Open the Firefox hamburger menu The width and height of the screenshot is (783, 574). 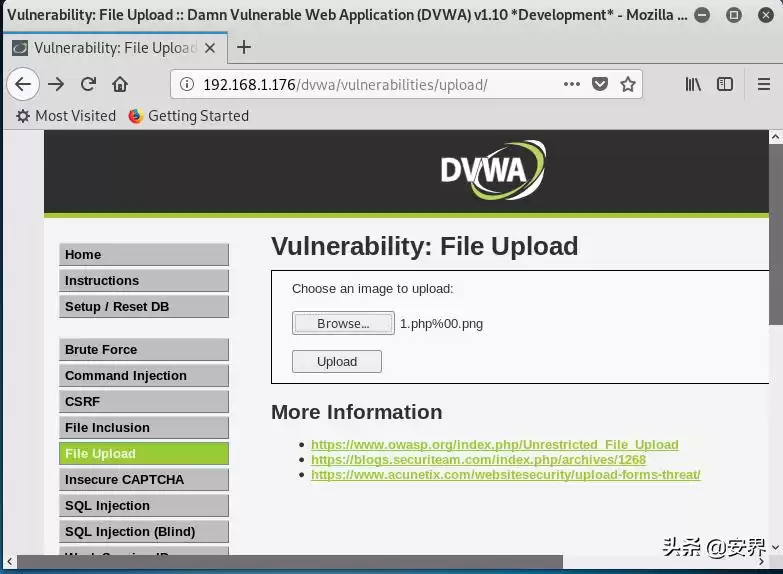click(758, 85)
